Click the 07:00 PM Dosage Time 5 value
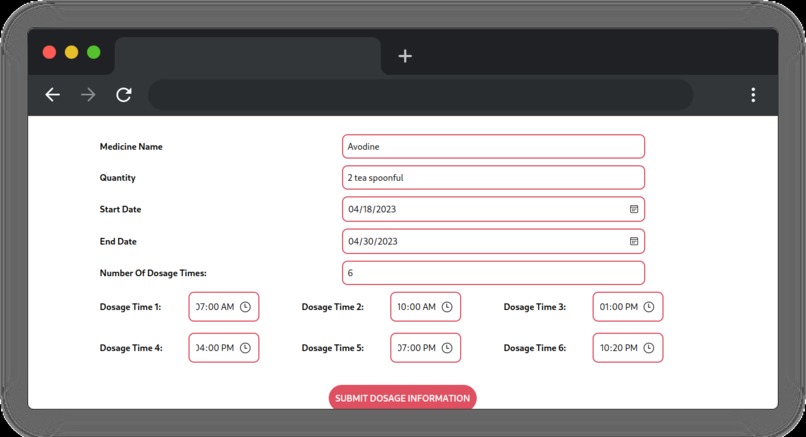 click(x=416, y=348)
